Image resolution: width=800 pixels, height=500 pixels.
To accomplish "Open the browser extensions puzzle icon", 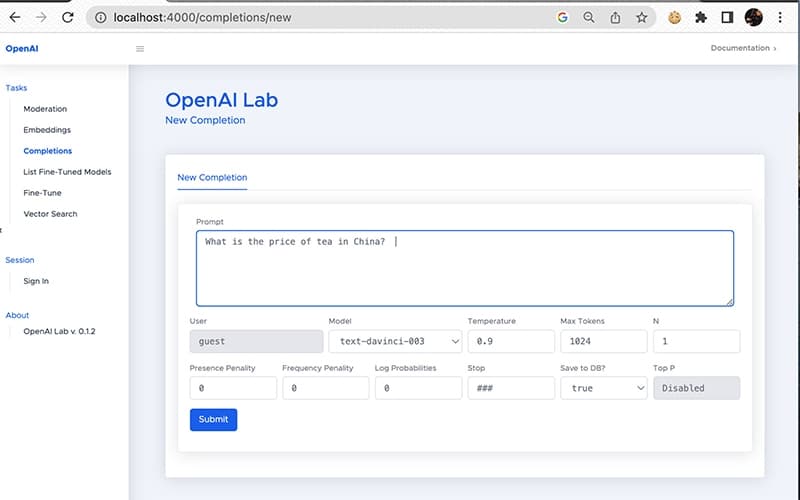I will 701,17.
